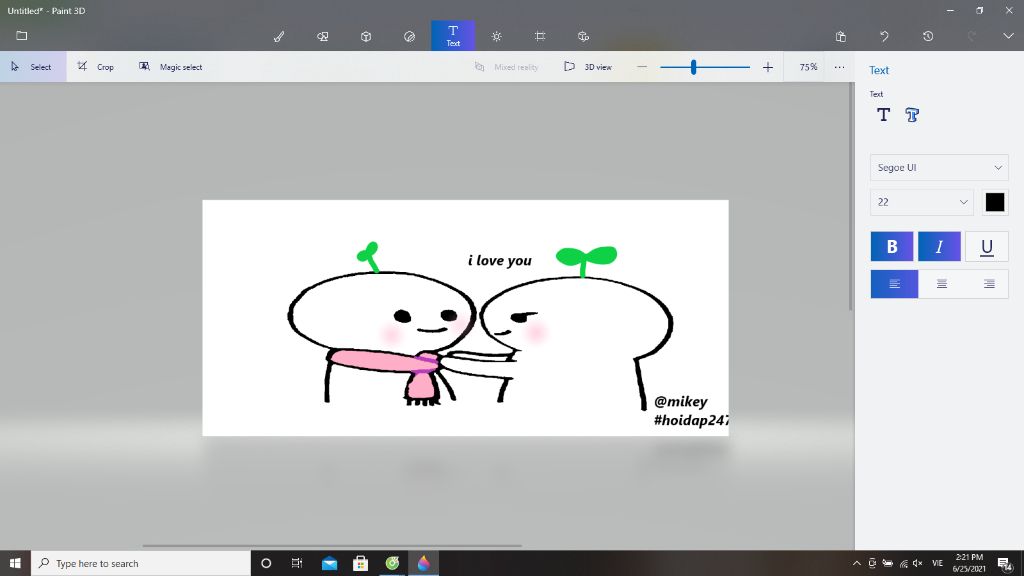Select the 3D shapes tool
Screen dimensions: 1024x576
366,37
